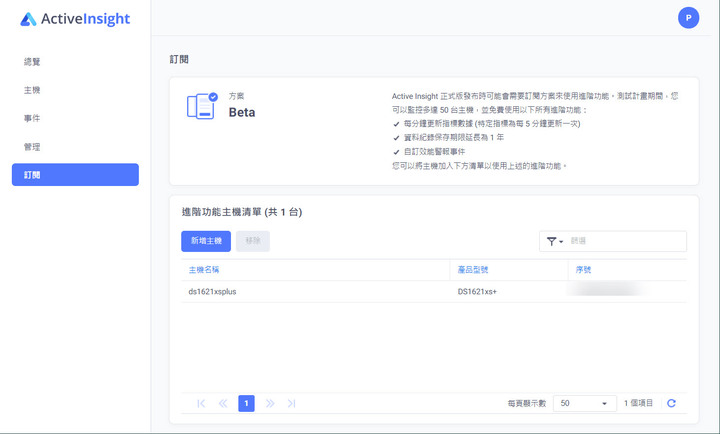The image size is (720, 434).
Task: Select page 1 in pagination
Action: [247, 404]
